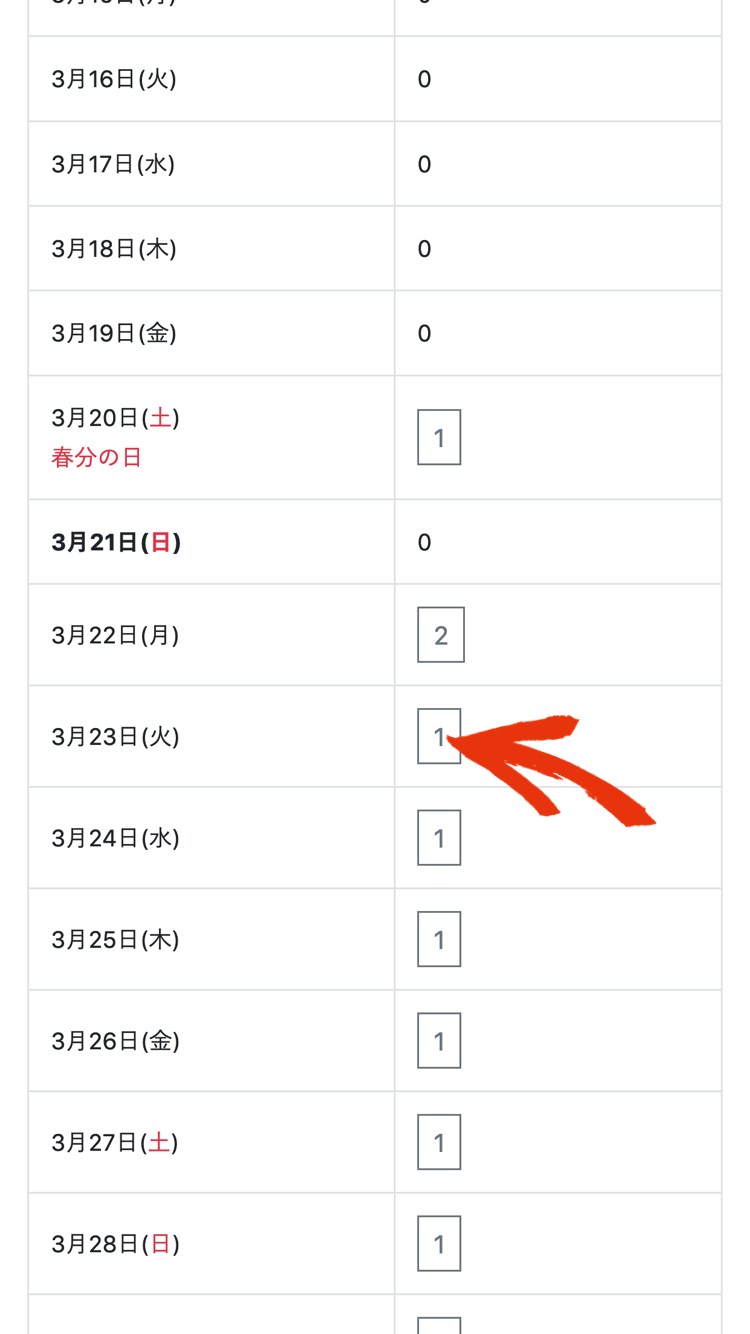Image resolution: width=750 pixels, height=1334 pixels.
Task: Open the boxed 1 for 3月25日(木)
Action: 439,939
